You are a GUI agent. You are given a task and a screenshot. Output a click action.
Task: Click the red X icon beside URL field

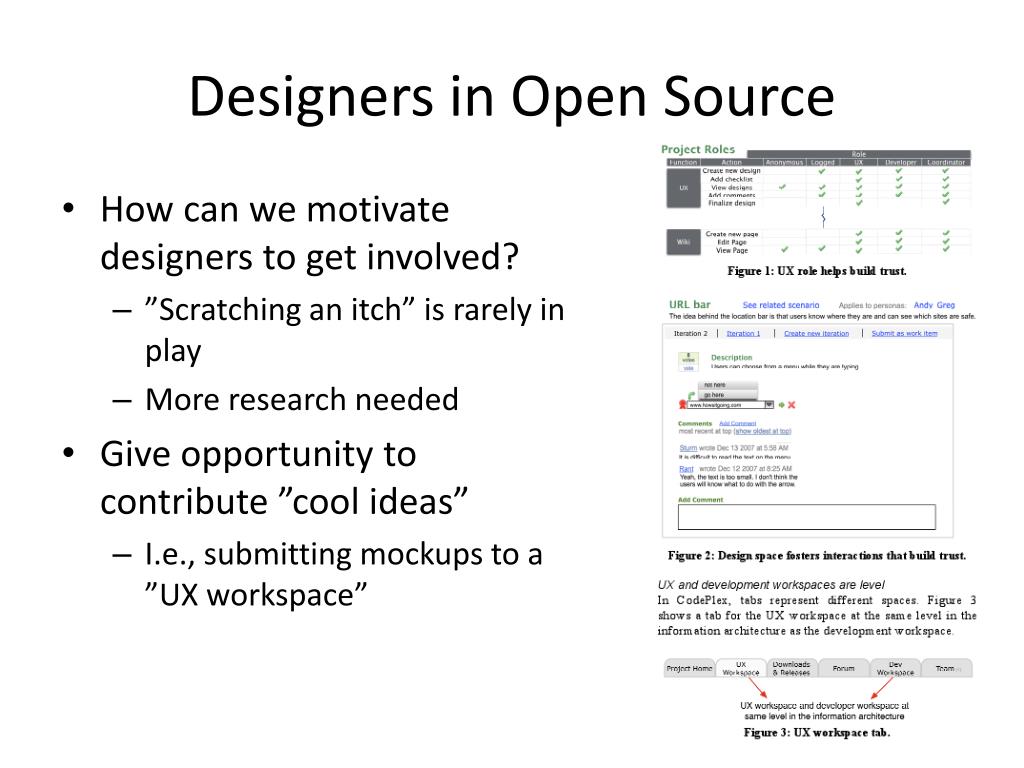792,405
